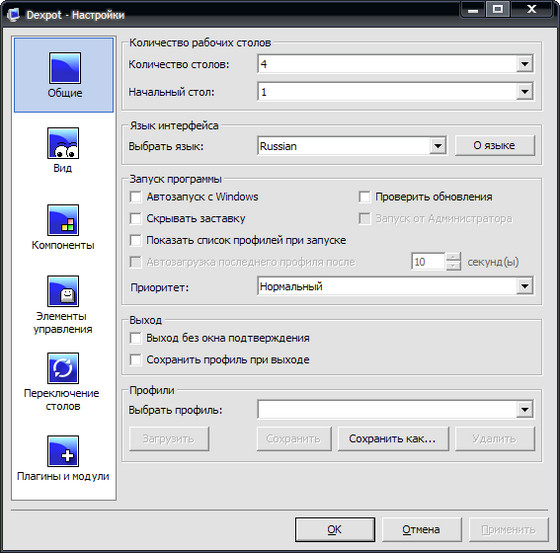Enable Автозапуск с Windows checkbox
The image size is (560, 553).
pos(136,197)
